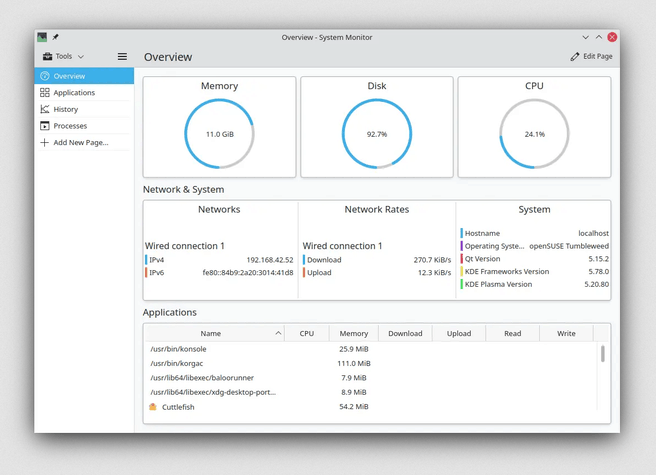Click the Tools toolbox icon
The height and width of the screenshot is (475, 656).
(47, 56)
